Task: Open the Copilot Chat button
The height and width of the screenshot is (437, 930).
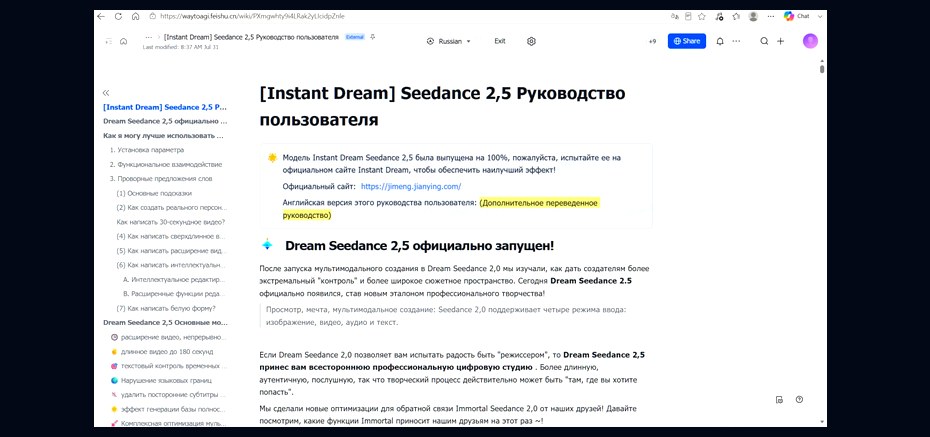Action: (x=797, y=17)
